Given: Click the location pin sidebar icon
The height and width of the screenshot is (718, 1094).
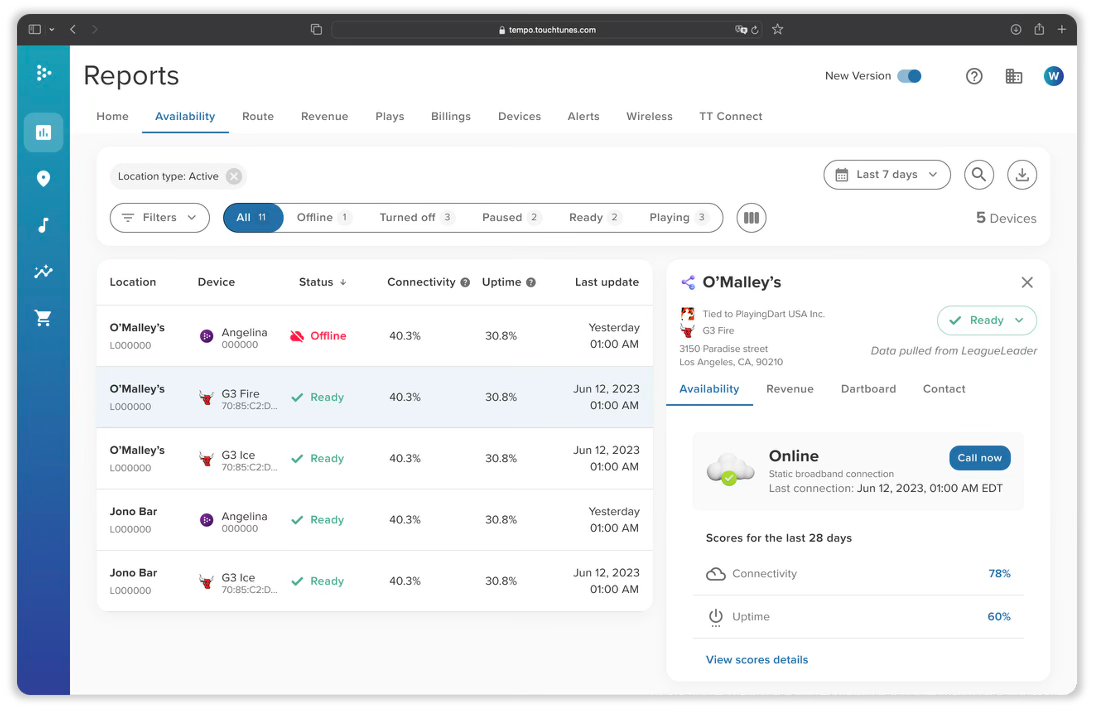Looking at the screenshot, I should 43,179.
